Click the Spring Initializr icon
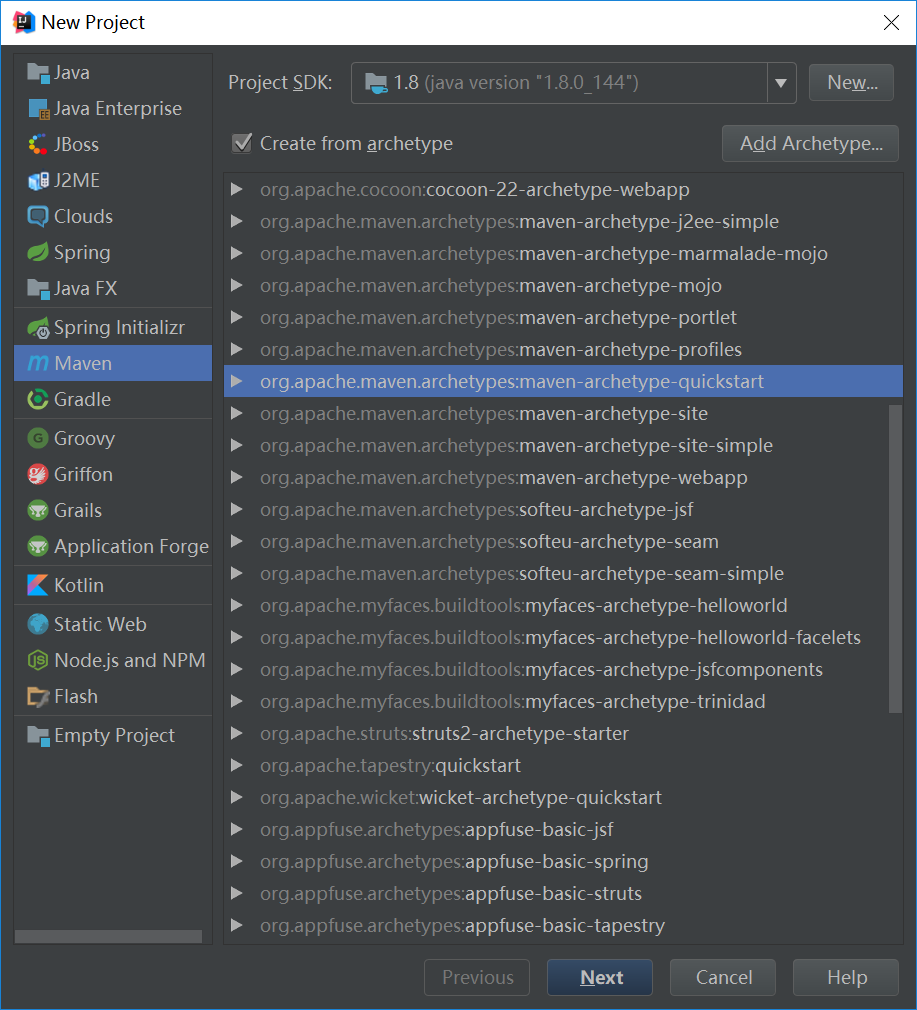 (x=38, y=328)
